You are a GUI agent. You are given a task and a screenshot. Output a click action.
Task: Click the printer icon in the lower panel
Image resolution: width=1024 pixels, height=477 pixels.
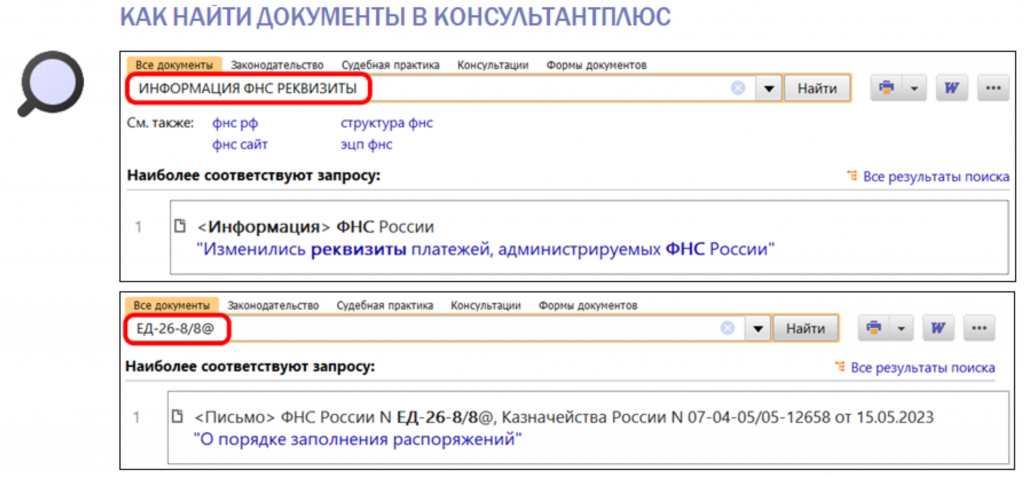tap(874, 328)
